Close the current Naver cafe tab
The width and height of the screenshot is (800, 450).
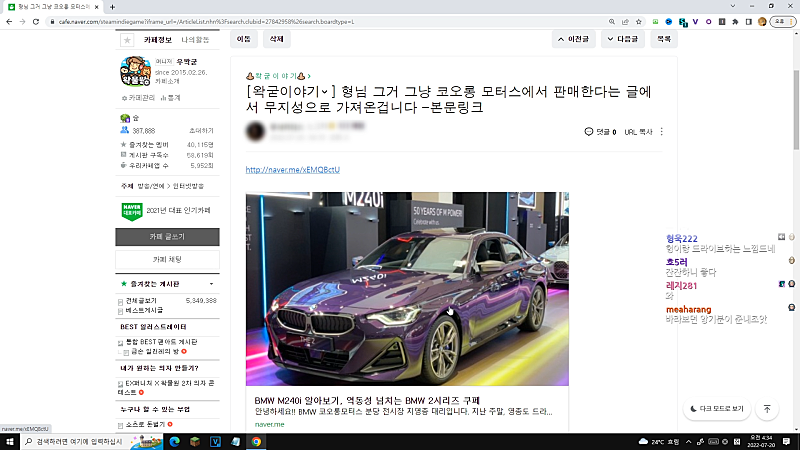point(96,7)
